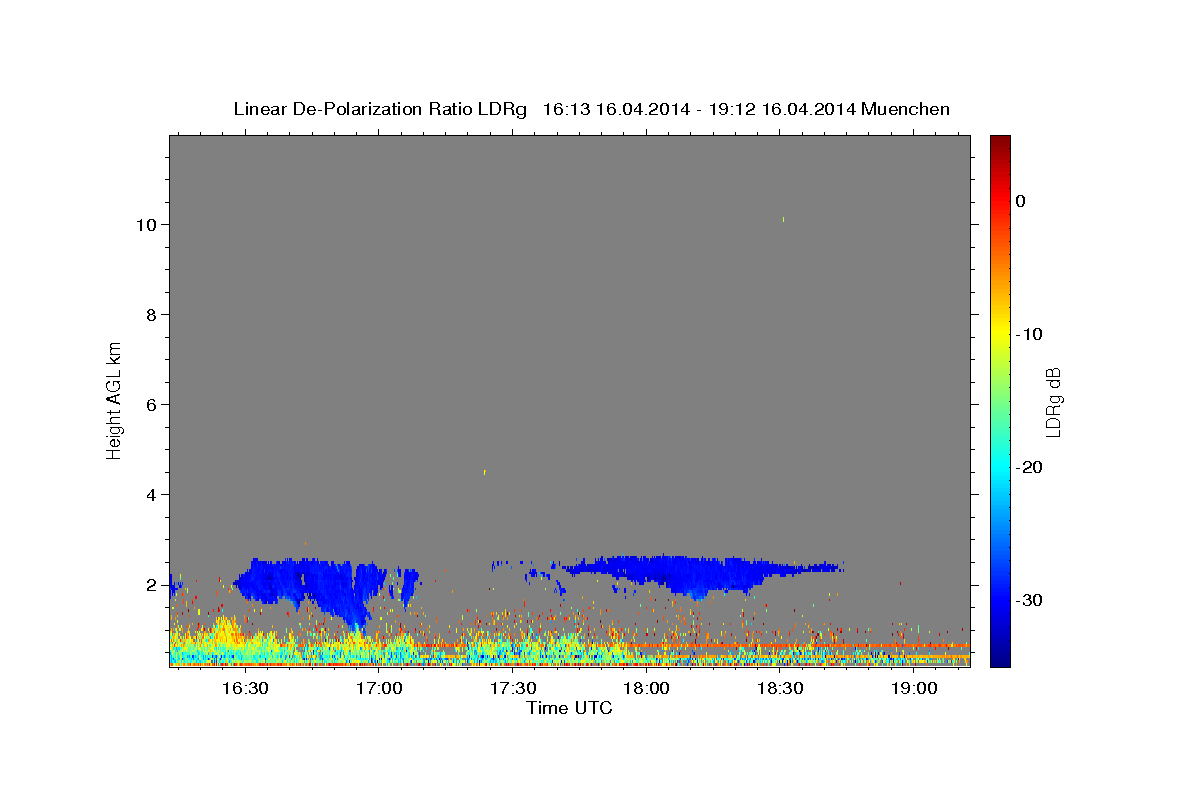
Task: Click the 'Time UTC' axis label
Action: [569, 708]
